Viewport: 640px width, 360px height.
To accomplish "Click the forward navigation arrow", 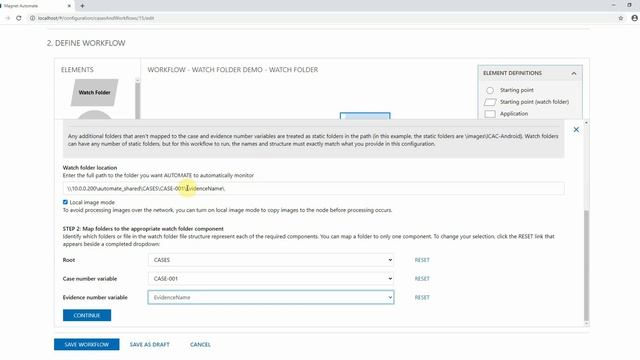I will point(7,18).
